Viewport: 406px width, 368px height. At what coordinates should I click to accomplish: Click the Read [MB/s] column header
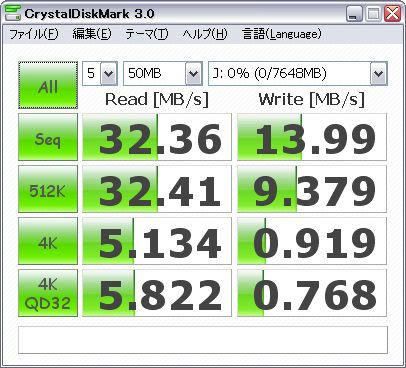(x=157, y=99)
